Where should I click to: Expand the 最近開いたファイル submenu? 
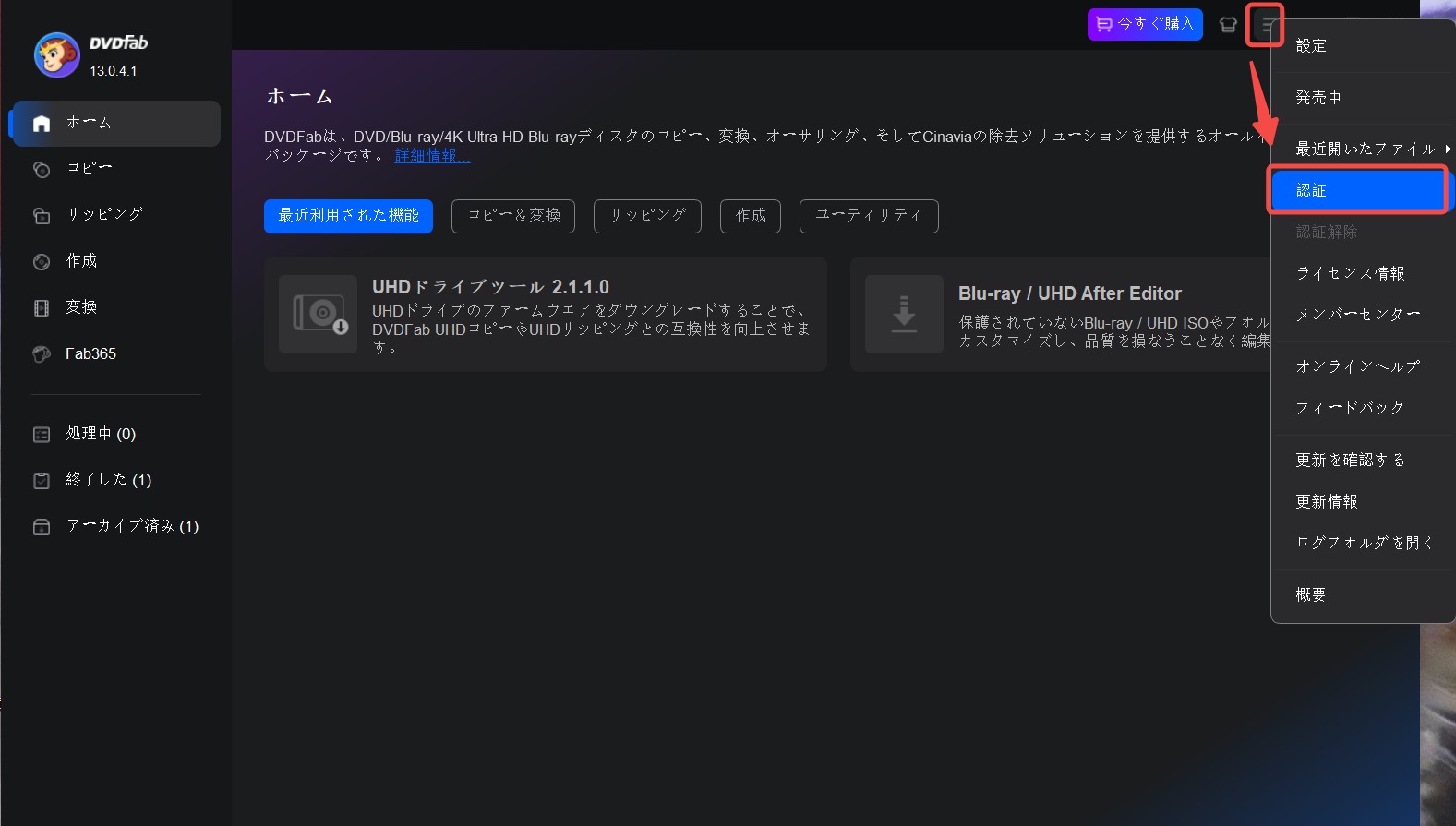[x=1363, y=149]
